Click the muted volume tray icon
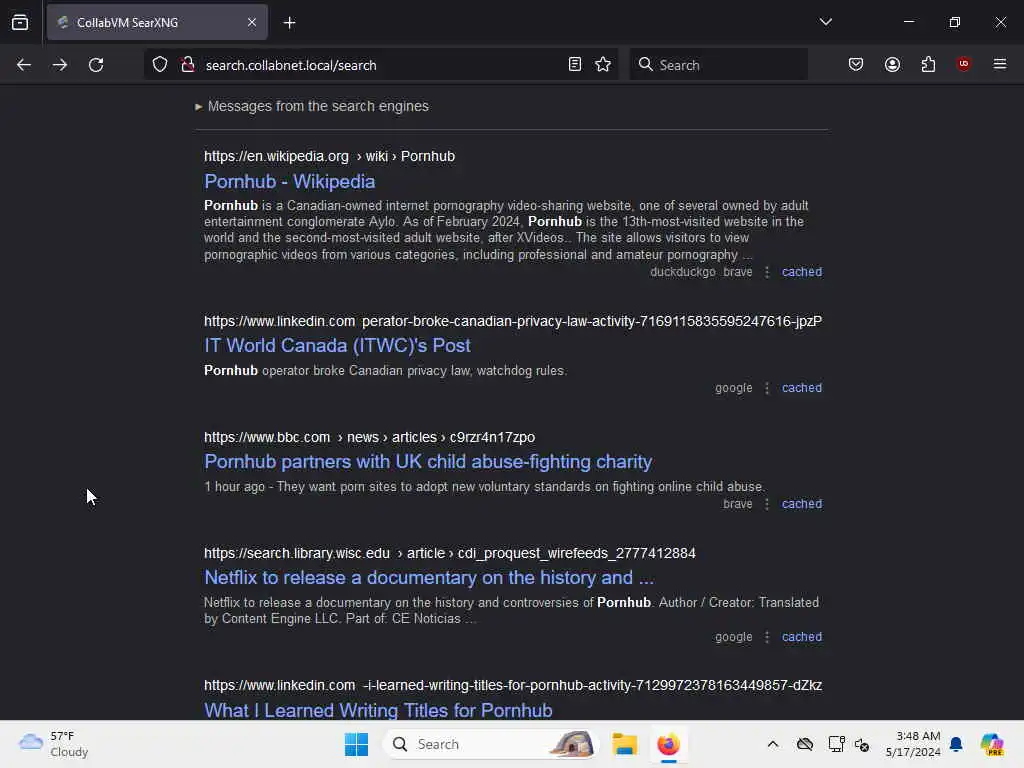Screen dimensions: 1024x768 click(862, 744)
